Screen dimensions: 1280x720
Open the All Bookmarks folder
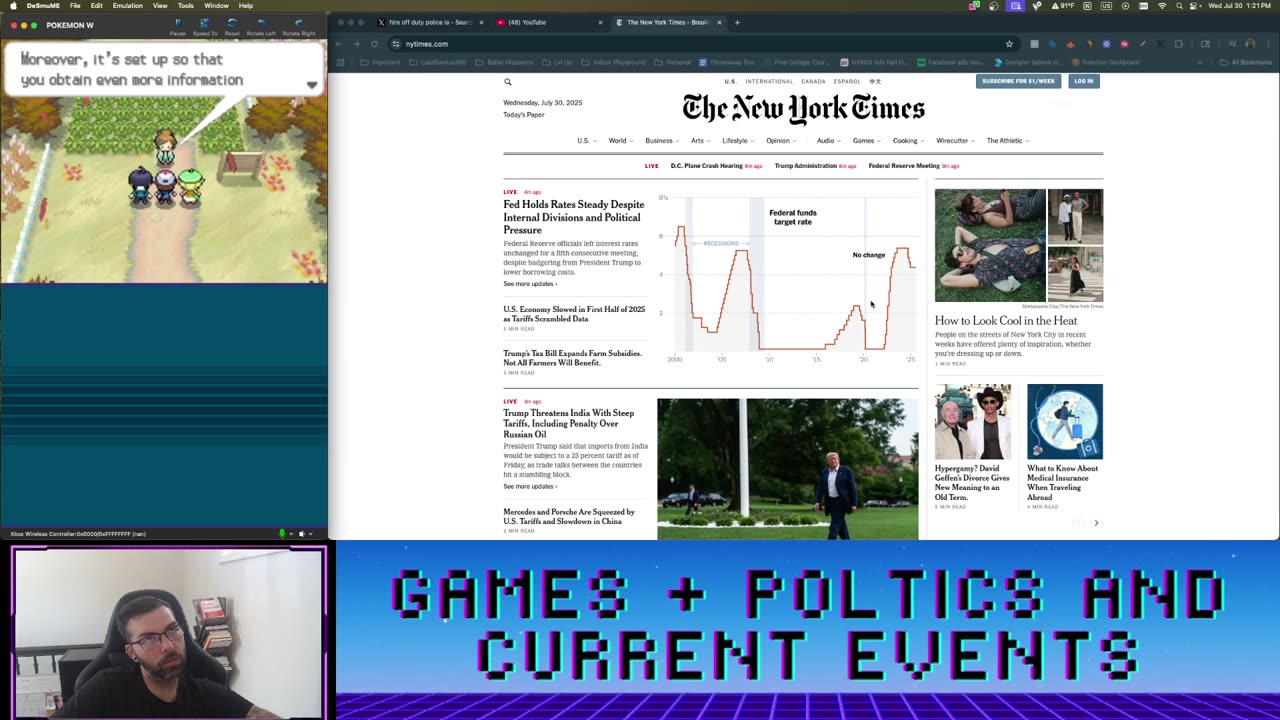pyautogui.click(x=1246, y=62)
